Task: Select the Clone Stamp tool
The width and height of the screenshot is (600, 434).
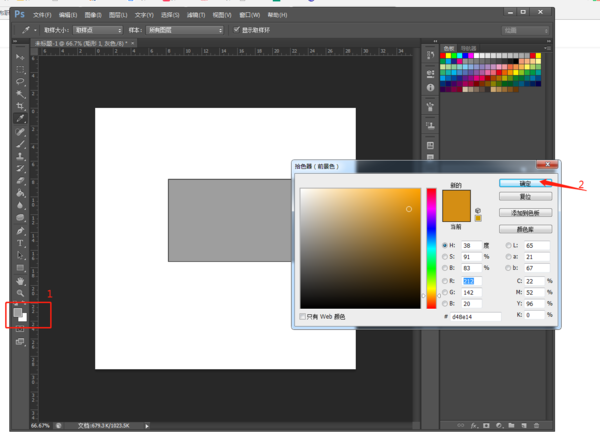Action: pos(20,156)
